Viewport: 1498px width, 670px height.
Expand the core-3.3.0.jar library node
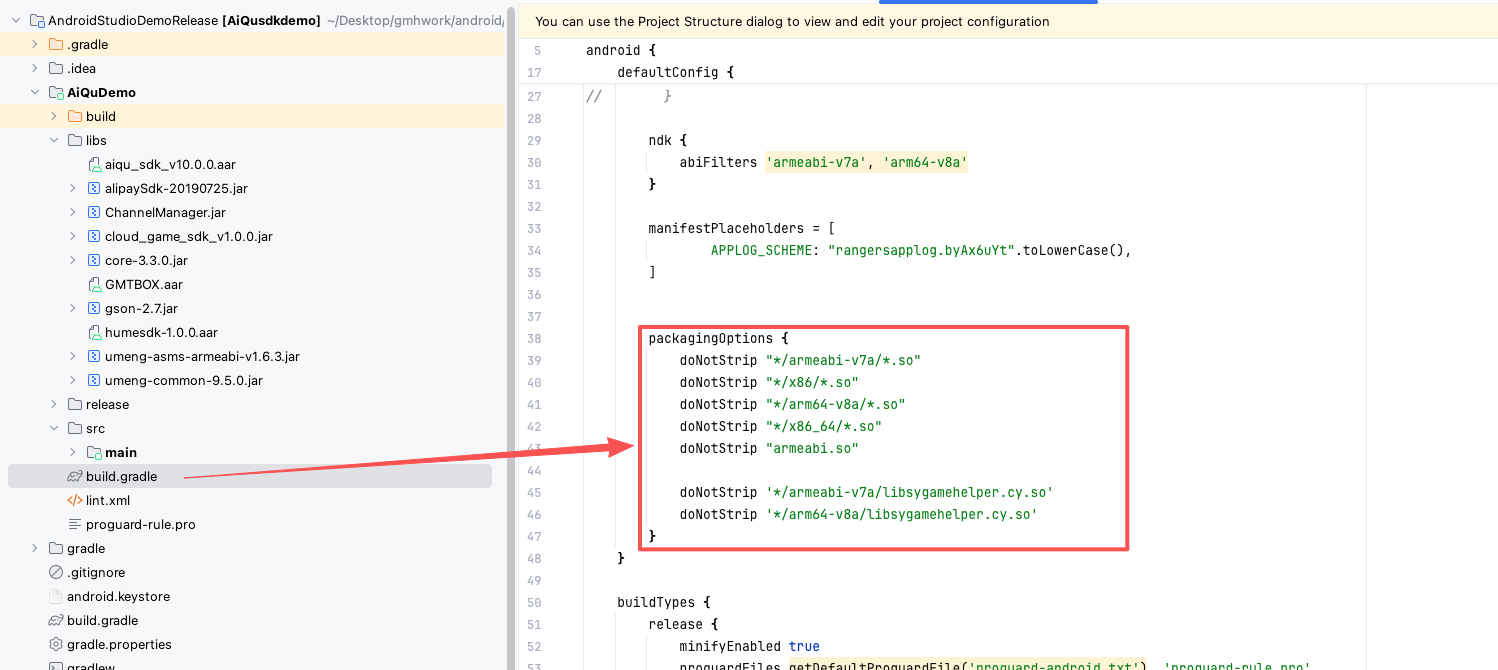click(x=73, y=260)
